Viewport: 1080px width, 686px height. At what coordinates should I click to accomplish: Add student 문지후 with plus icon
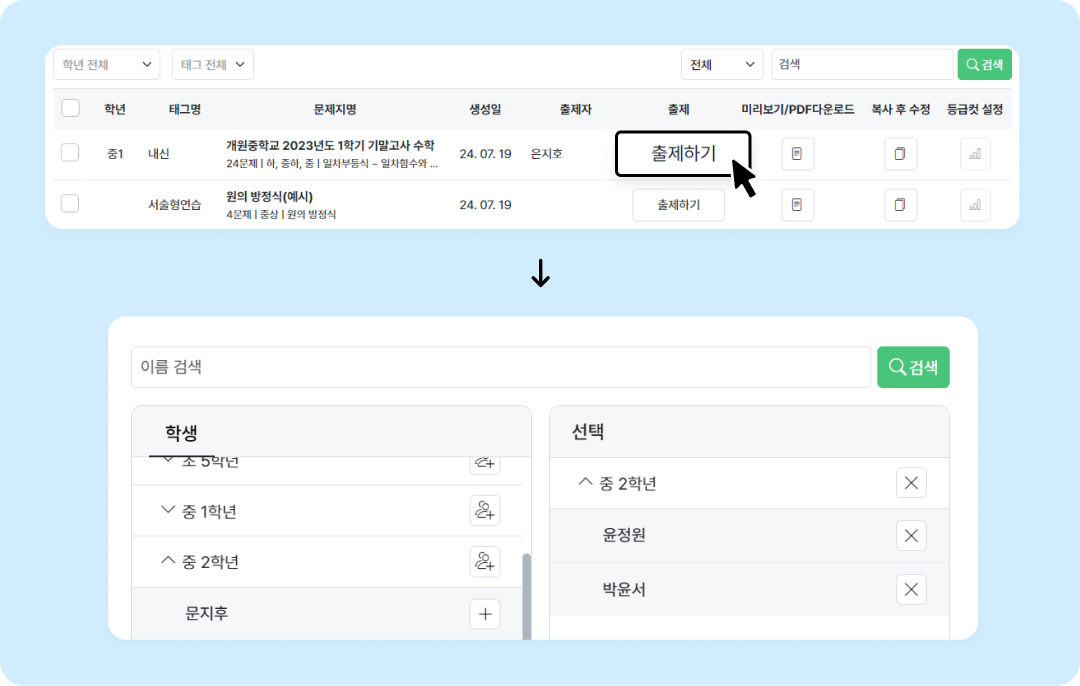485,614
